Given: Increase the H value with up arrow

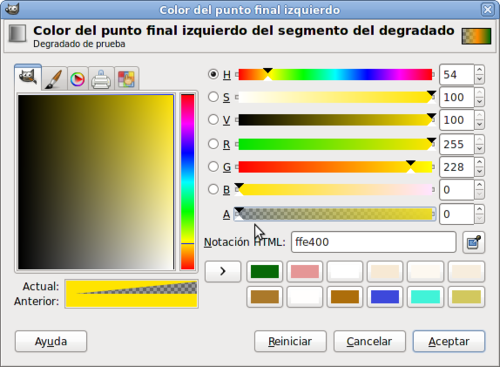Looking at the screenshot, I should [x=479, y=70].
